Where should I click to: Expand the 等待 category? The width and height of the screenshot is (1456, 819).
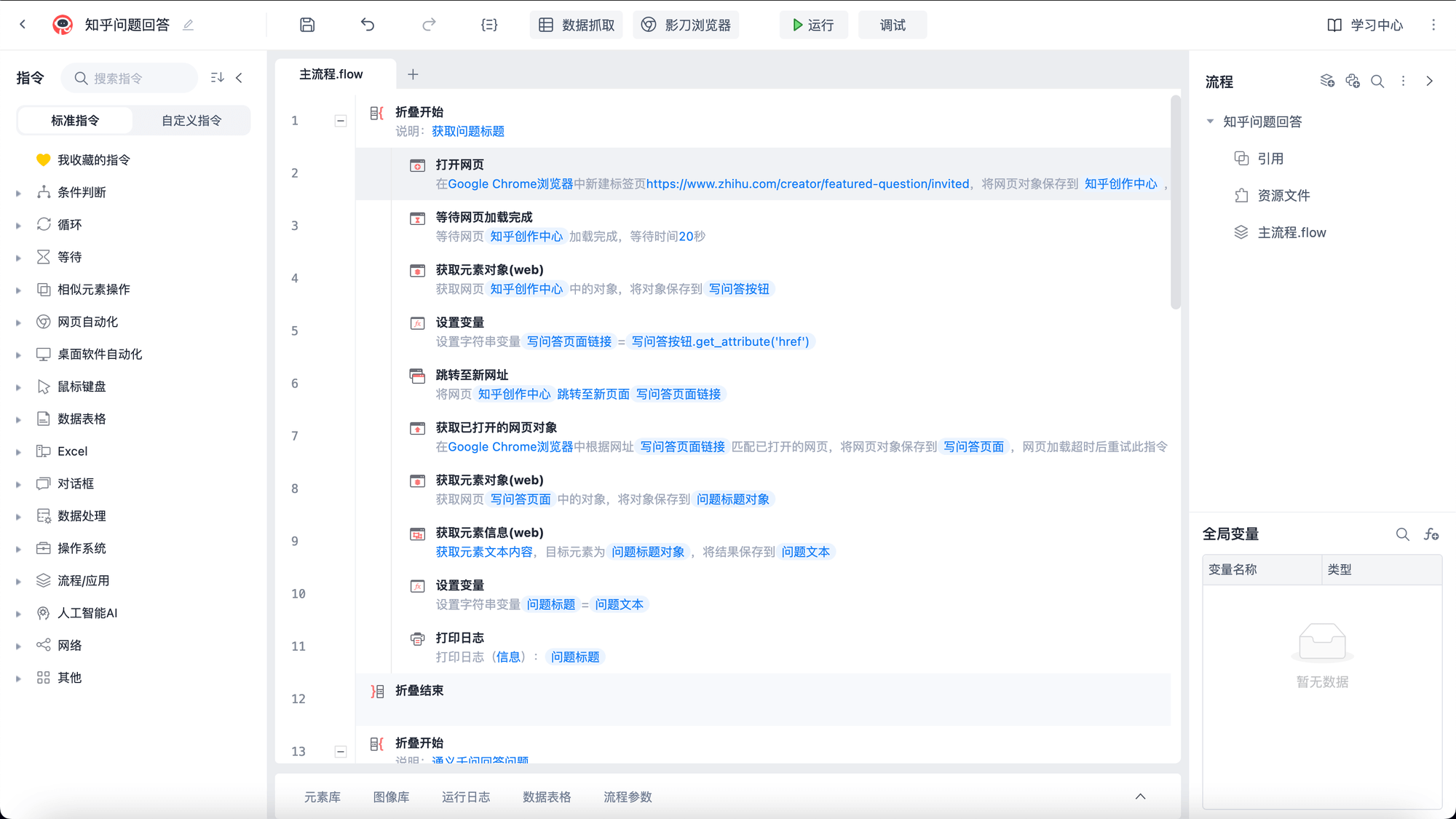18,258
